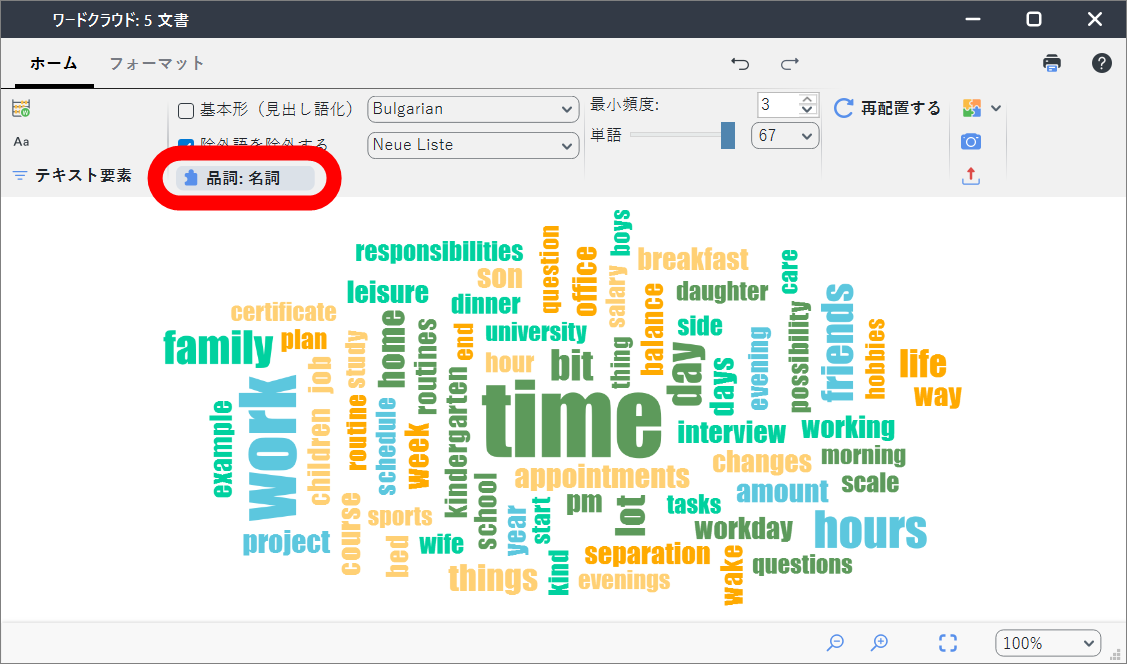Viewport: 1127px width, 664px height.
Task: Click the word "children" in the cloud
Action: point(320,456)
